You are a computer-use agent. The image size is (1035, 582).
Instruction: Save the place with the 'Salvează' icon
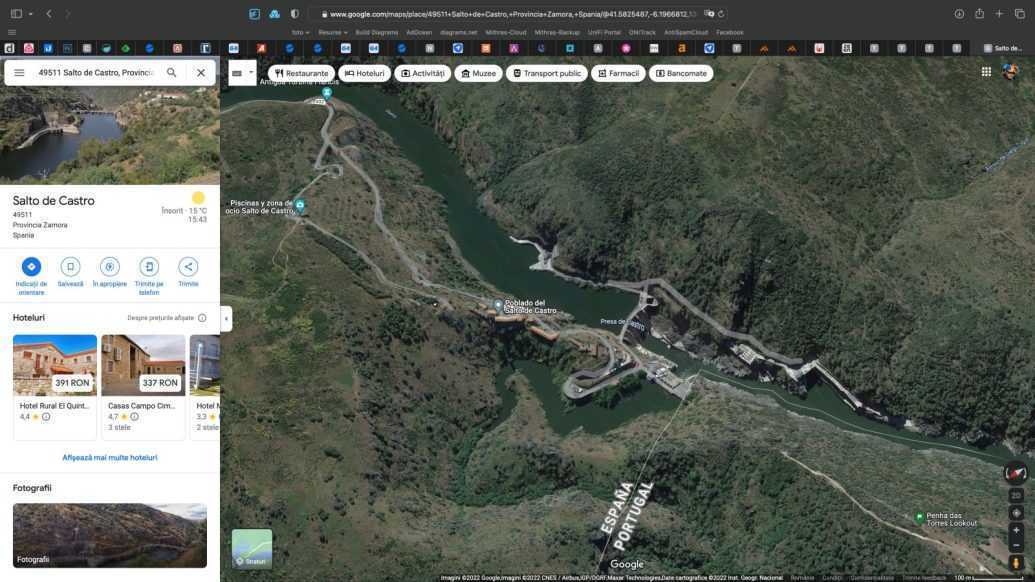[70, 267]
